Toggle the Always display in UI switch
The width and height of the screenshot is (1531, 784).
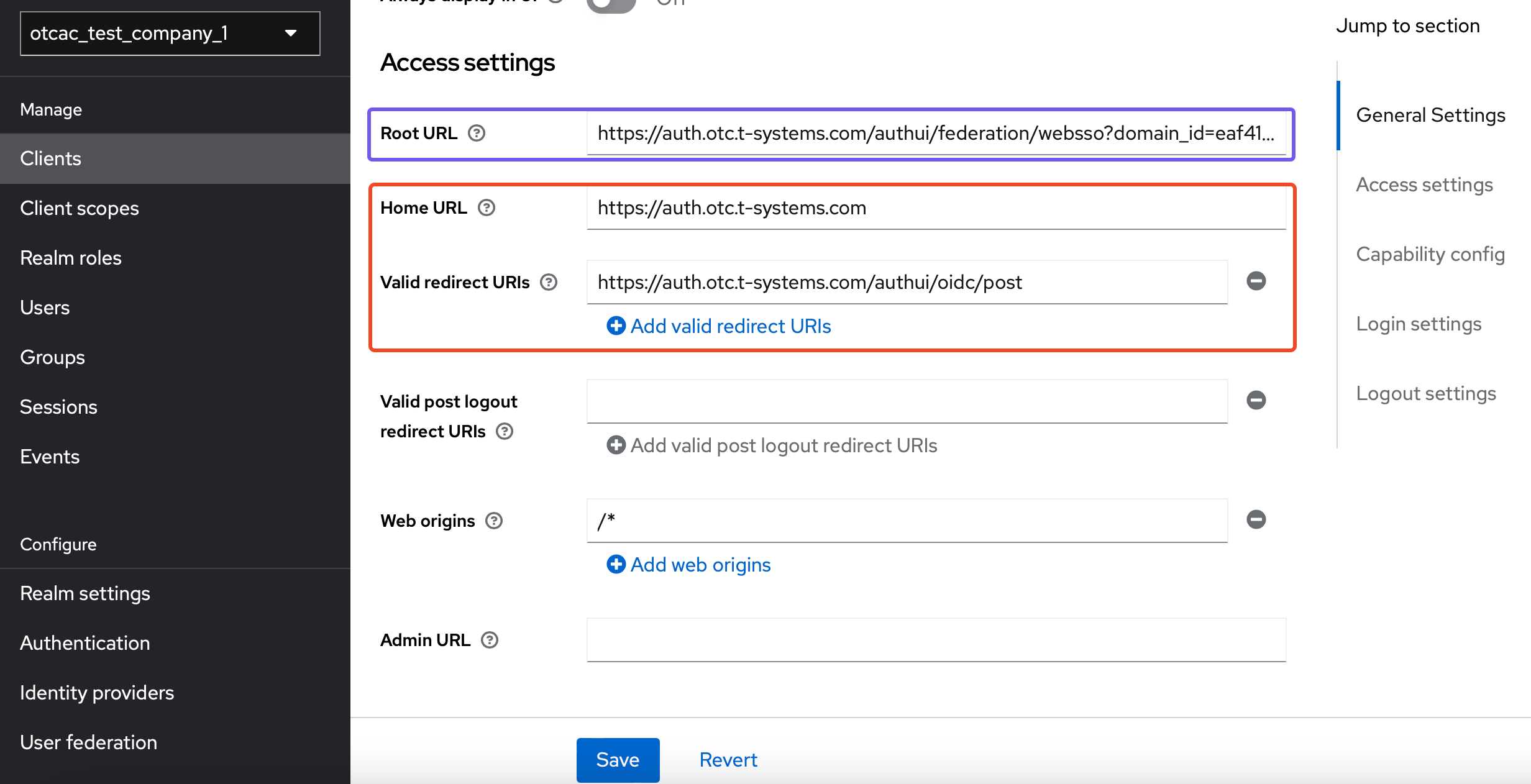611,5
